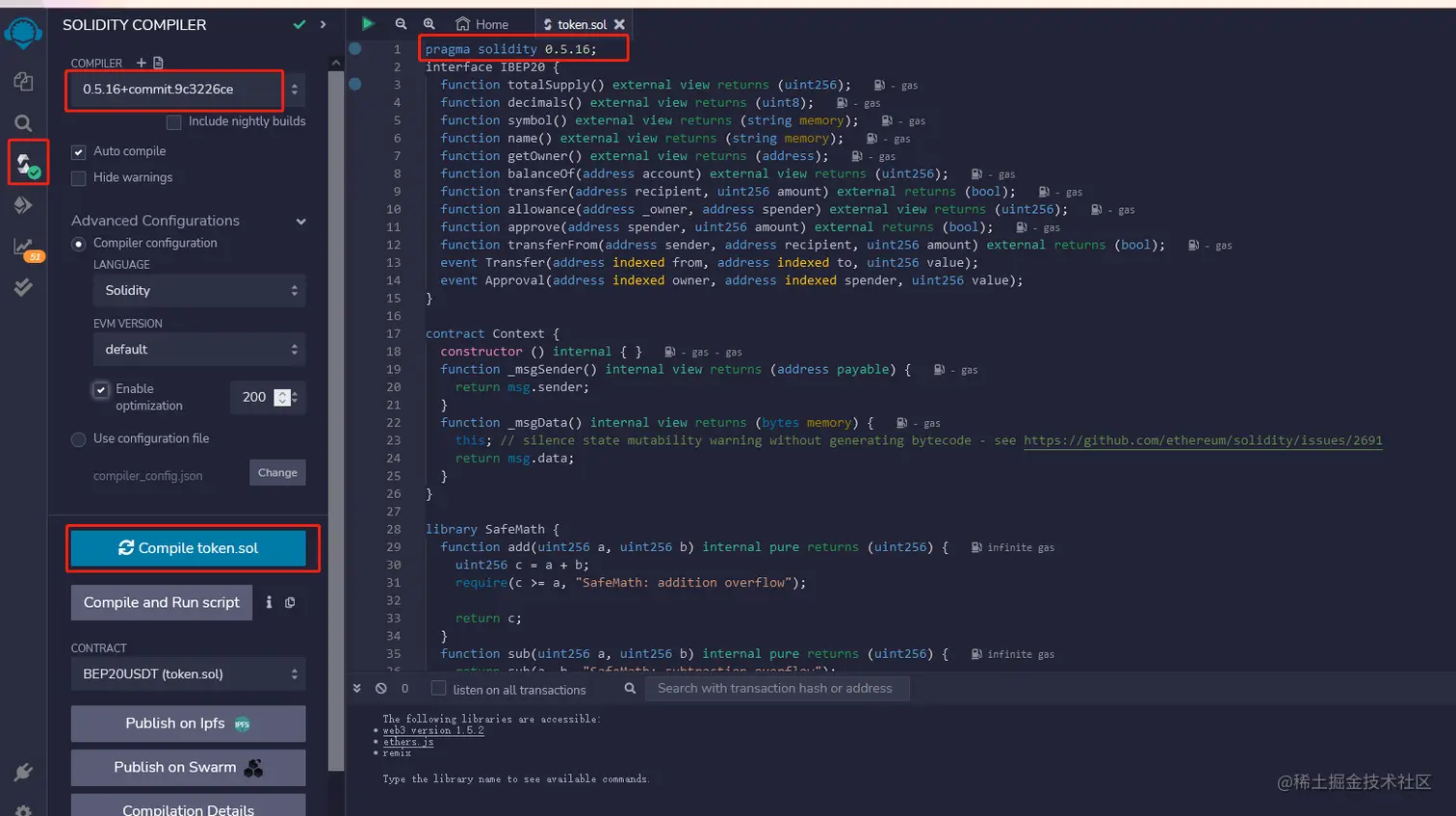Screen dimensions: 1456x816
Task: Click the Compilation Details button
Action: click(x=189, y=806)
